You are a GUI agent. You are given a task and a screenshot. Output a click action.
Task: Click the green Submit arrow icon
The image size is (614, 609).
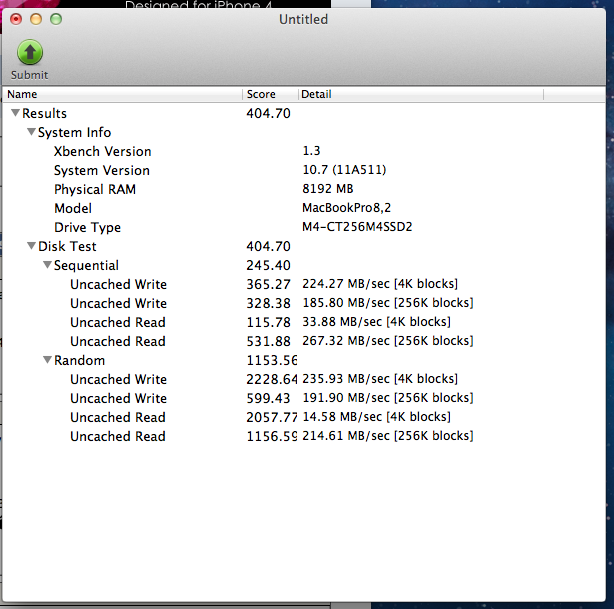coord(30,52)
